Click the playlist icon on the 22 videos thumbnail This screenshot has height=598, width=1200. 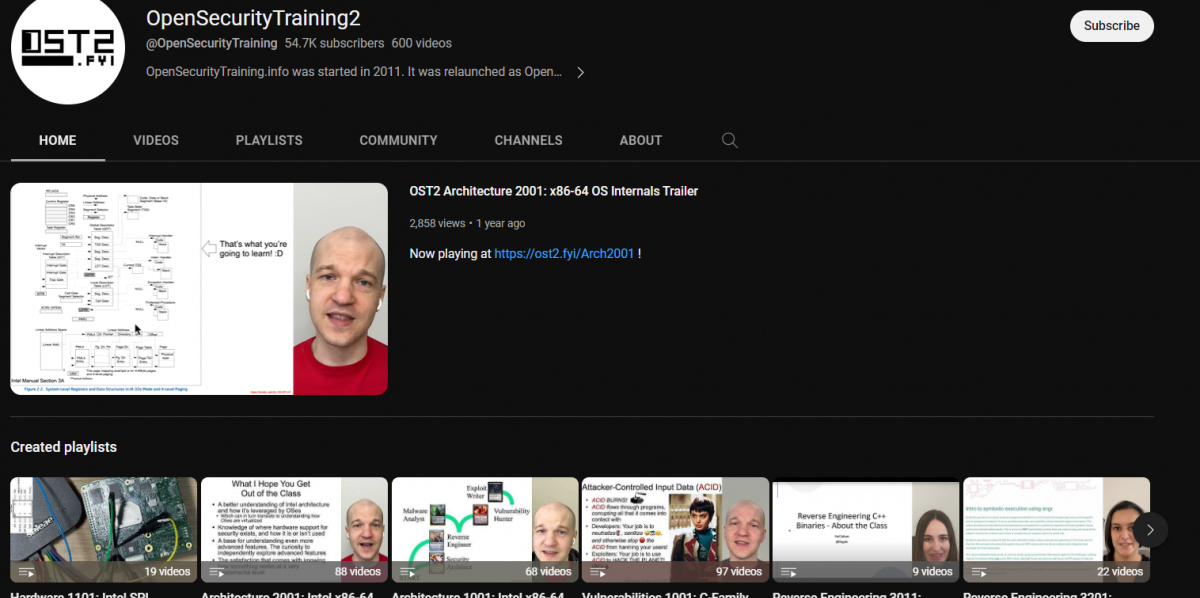click(979, 572)
